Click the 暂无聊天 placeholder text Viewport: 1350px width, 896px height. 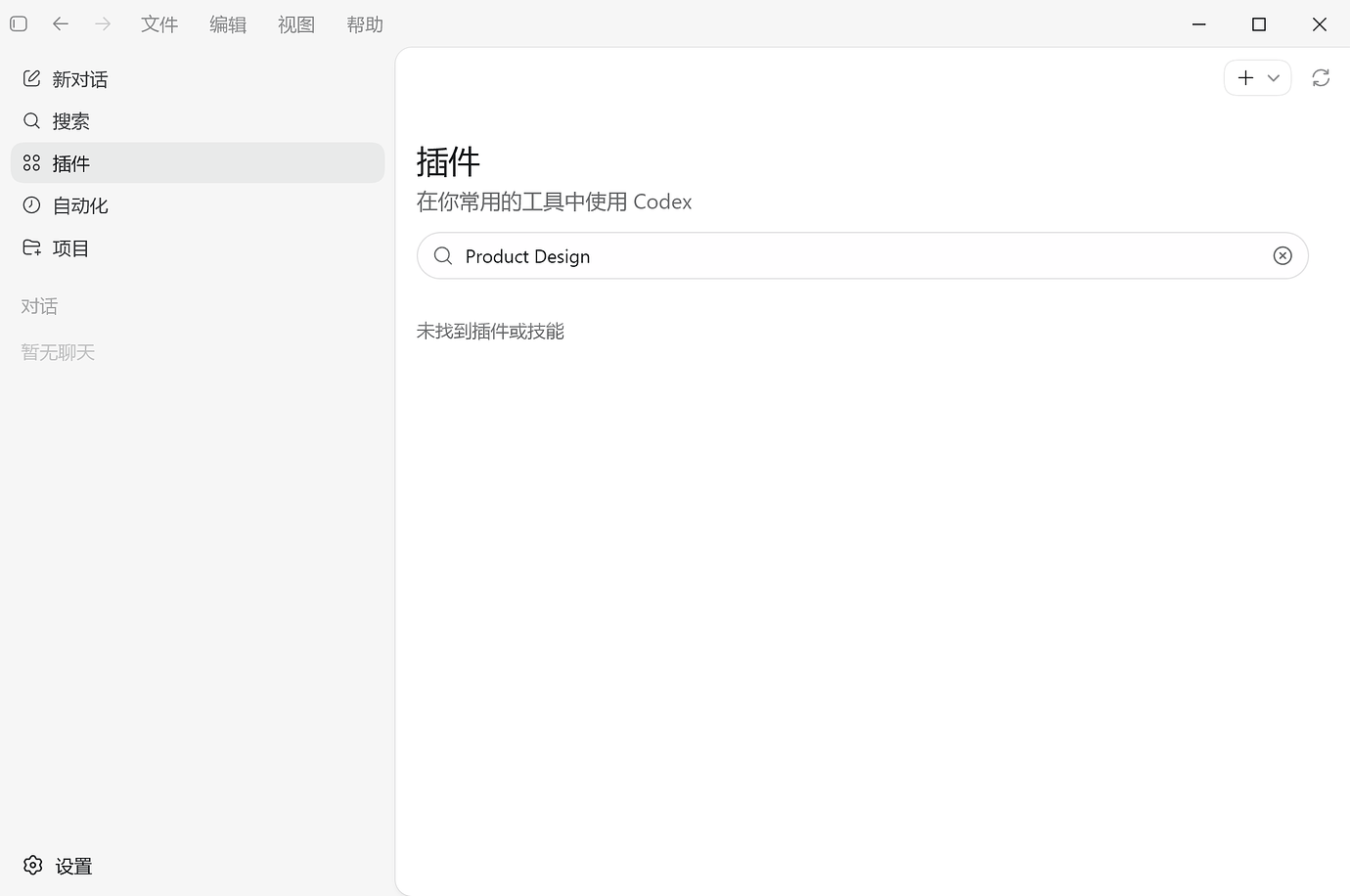pos(58,352)
